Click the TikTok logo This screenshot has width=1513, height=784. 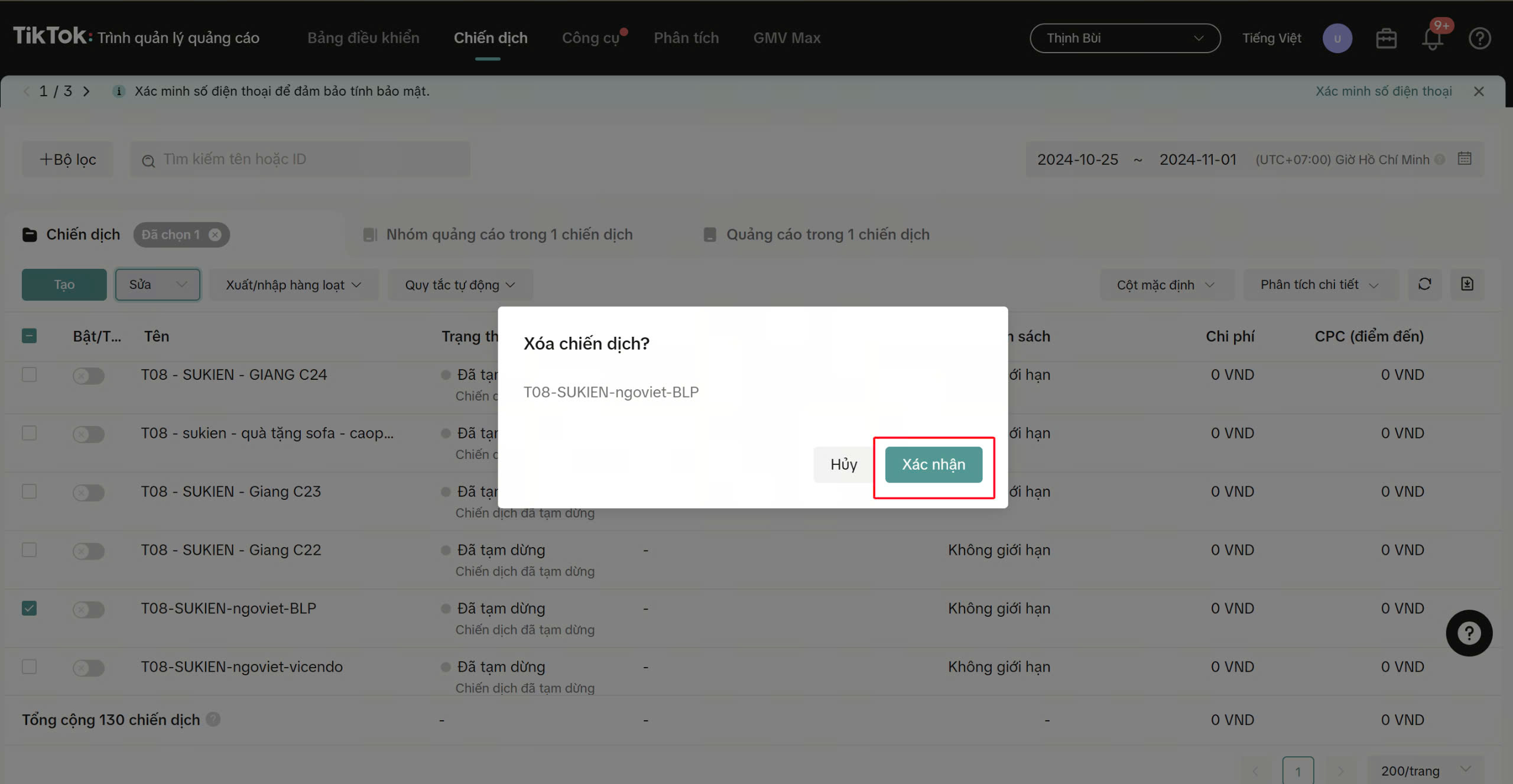(x=53, y=37)
